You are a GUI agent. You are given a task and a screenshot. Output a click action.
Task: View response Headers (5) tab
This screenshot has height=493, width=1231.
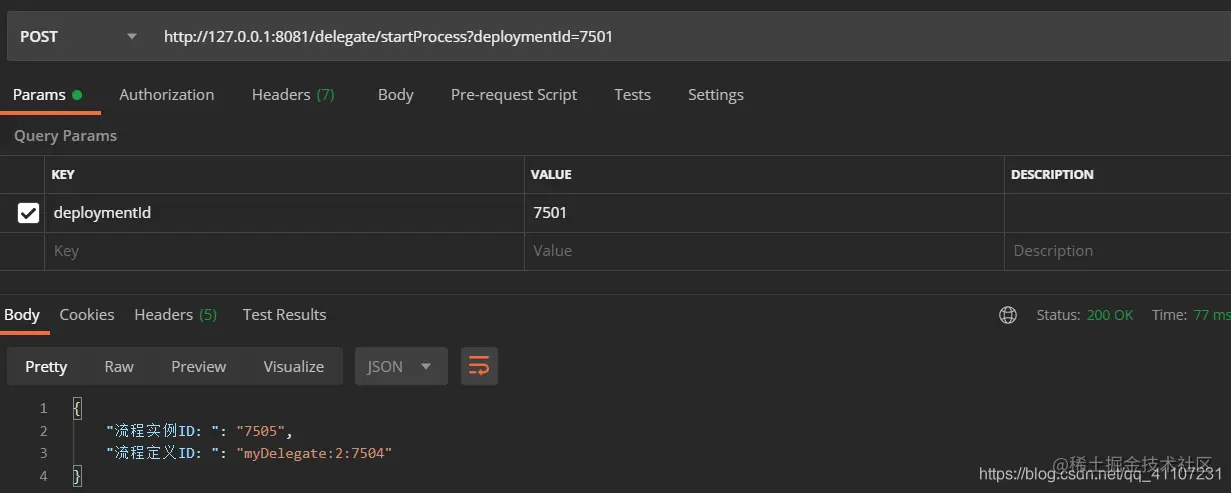coord(175,314)
